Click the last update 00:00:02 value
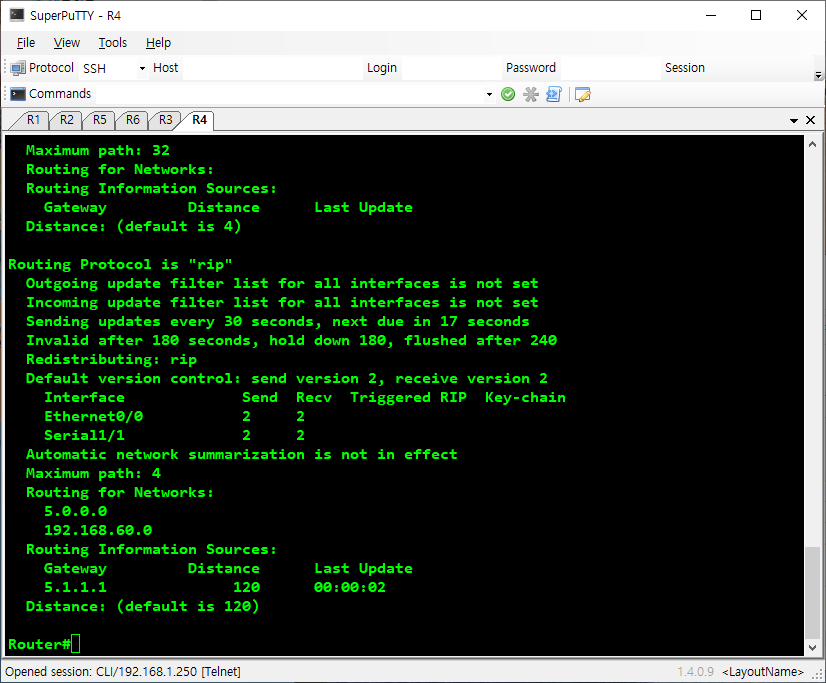The height and width of the screenshot is (683, 826). [350, 587]
